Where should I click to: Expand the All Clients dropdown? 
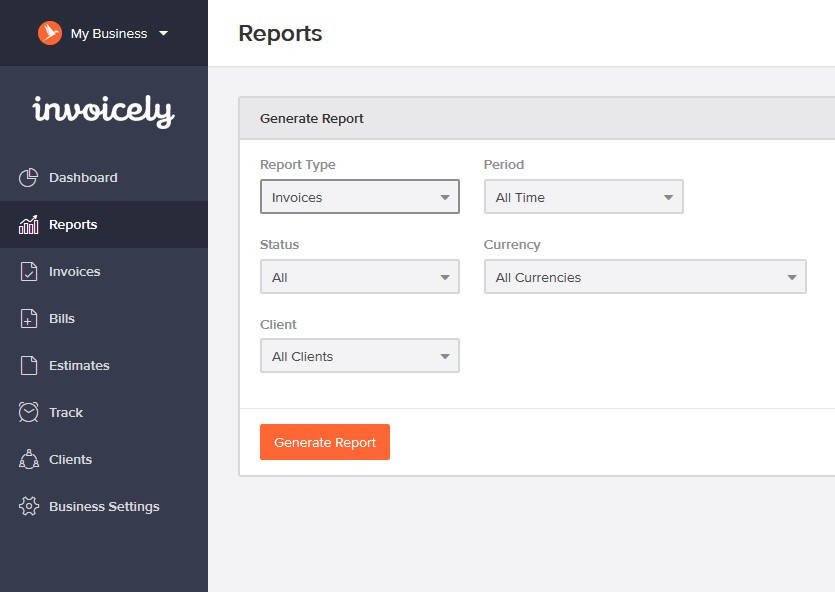[359, 356]
